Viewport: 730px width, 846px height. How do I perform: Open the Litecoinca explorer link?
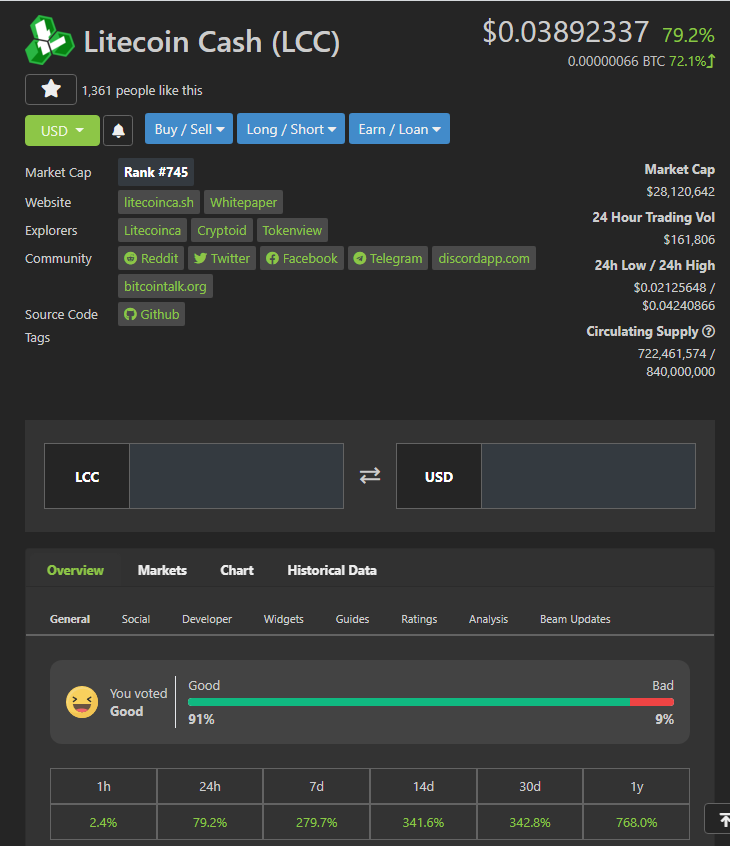pyautogui.click(x=152, y=230)
